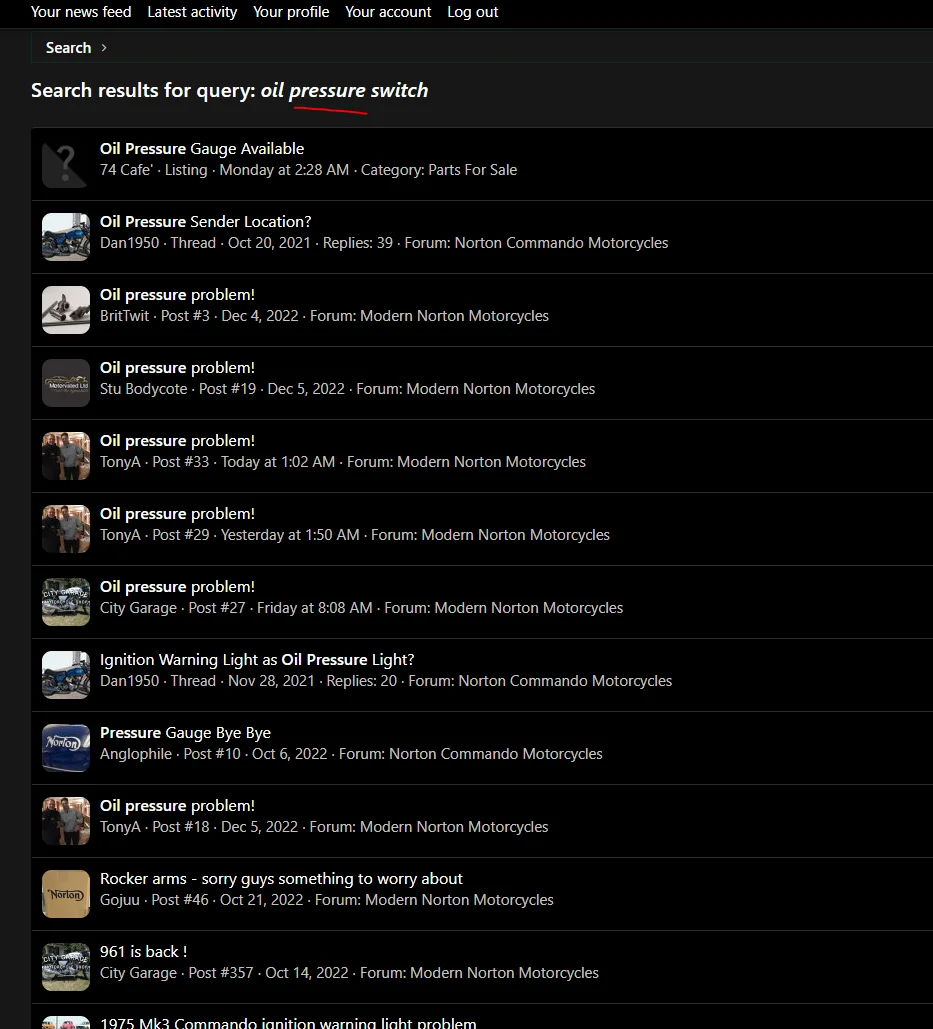Click City Garage avatar beside Post #27
The image size is (933, 1029).
66,602
